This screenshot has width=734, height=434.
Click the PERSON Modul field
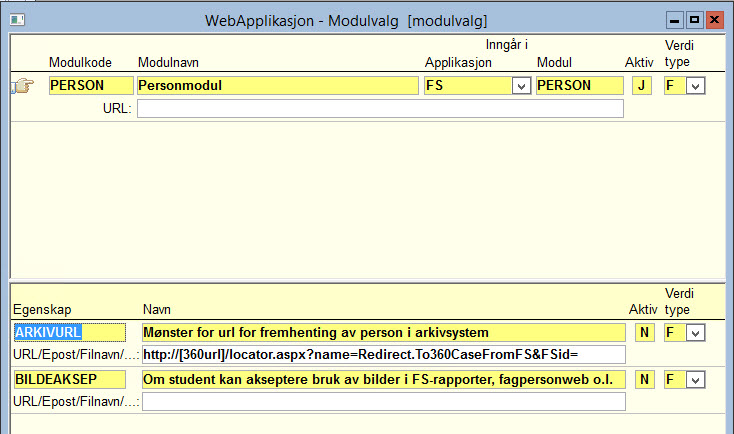coord(580,86)
